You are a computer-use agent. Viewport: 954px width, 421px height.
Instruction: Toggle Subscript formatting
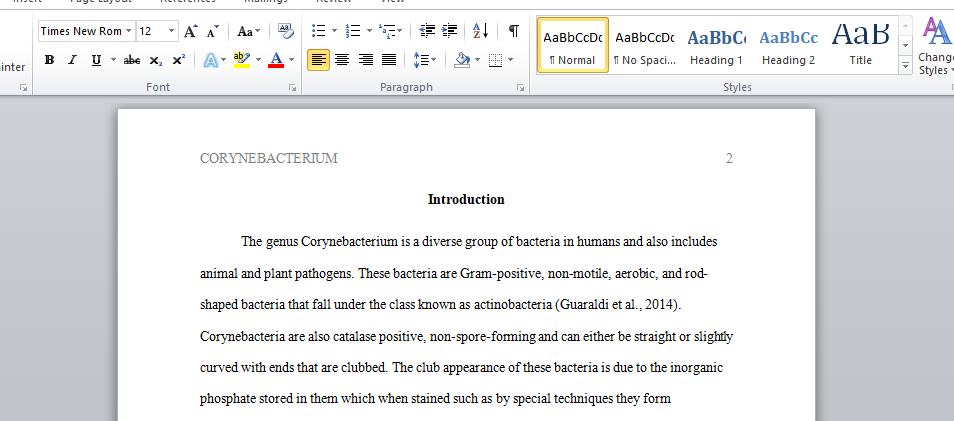tap(155, 60)
